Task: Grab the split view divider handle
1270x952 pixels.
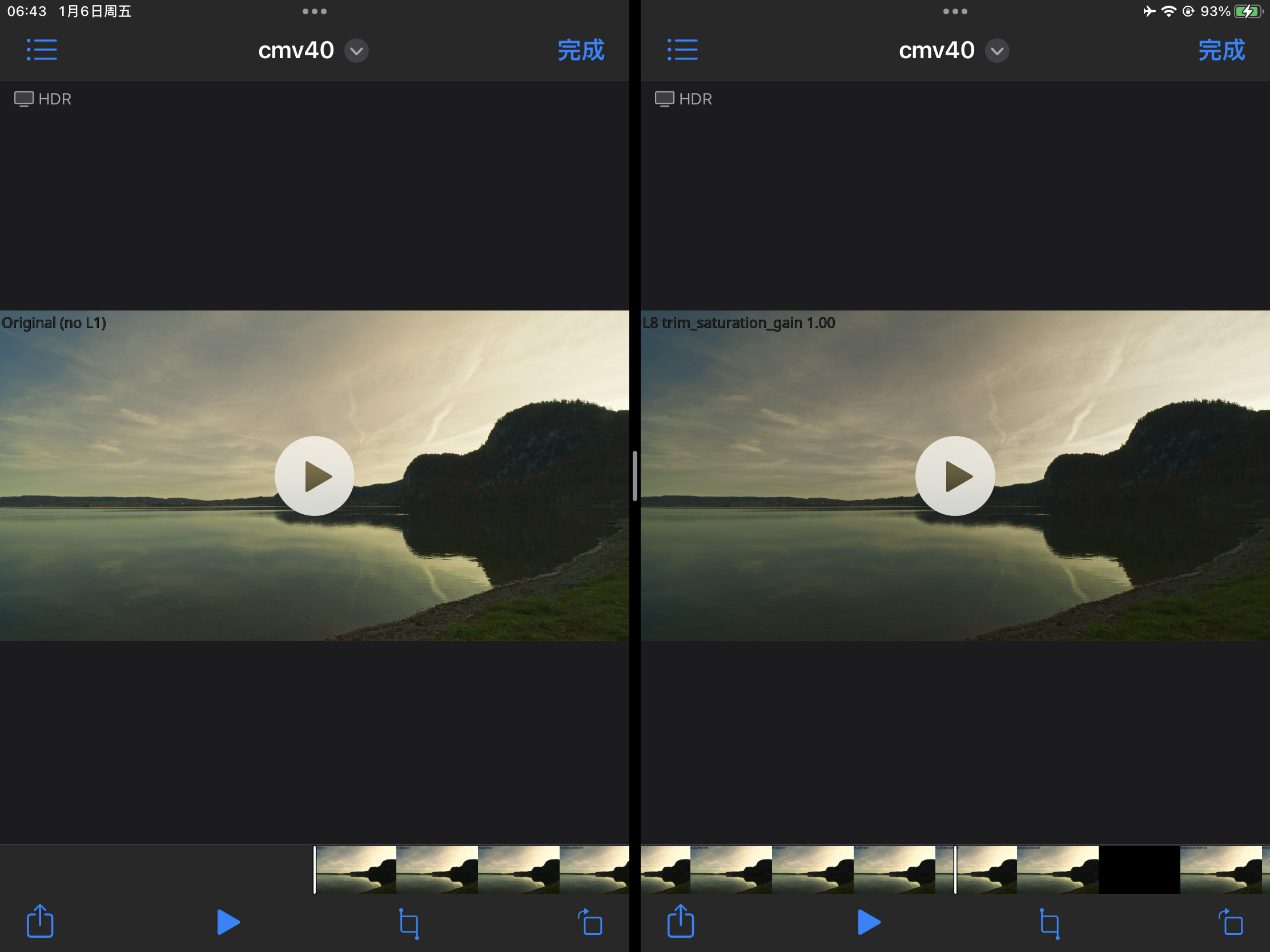Action: pyautogui.click(x=635, y=475)
